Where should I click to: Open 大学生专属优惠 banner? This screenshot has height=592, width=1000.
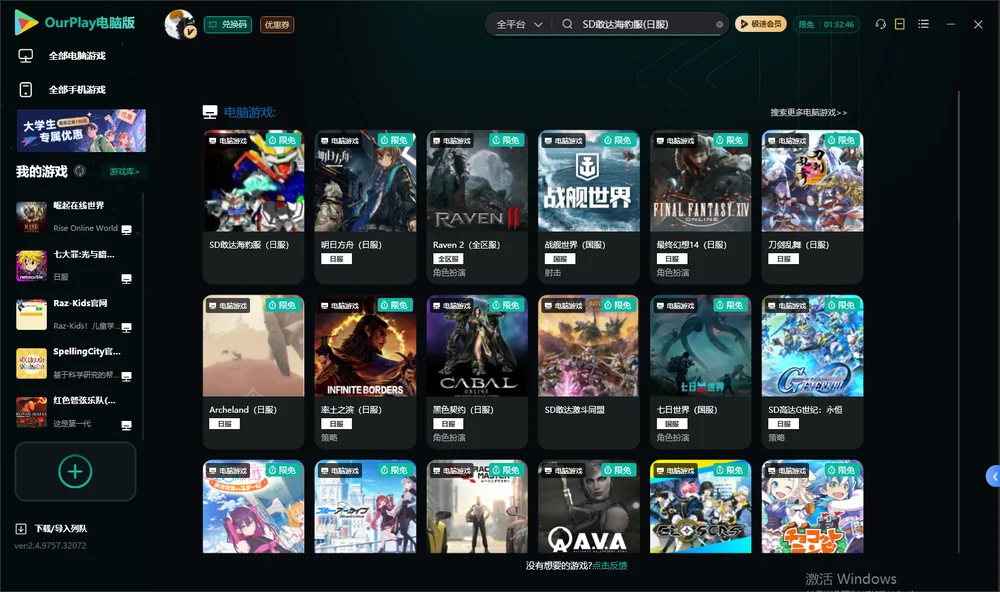pyautogui.click(x=81, y=131)
